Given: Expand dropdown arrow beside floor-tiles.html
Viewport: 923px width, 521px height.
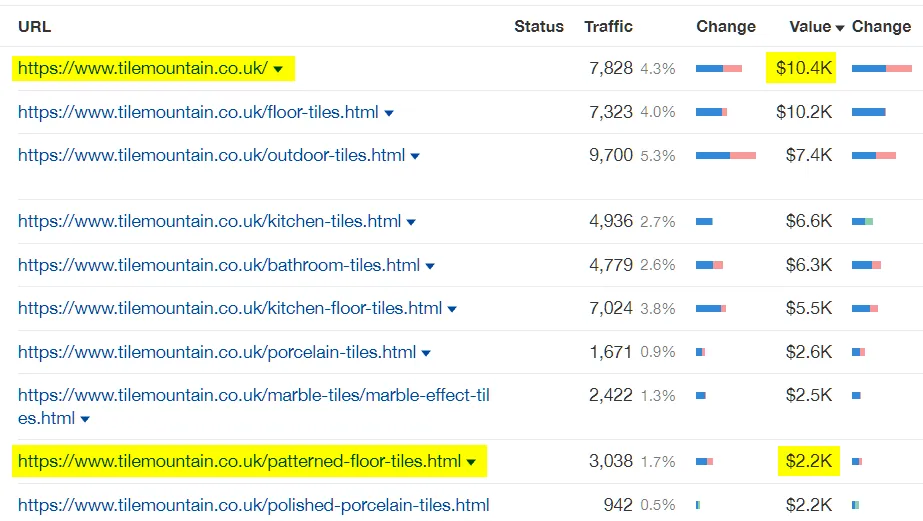Looking at the screenshot, I should click(389, 113).
